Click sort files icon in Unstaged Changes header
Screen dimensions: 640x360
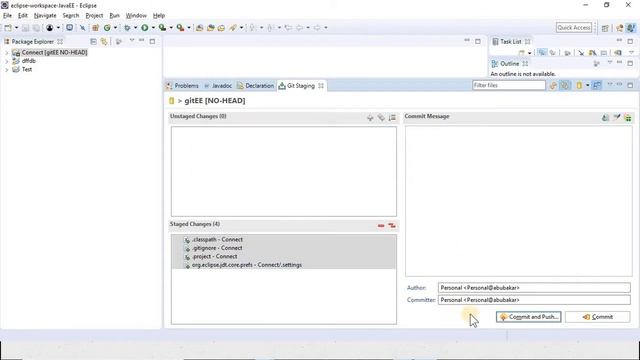tap(392, 118)
